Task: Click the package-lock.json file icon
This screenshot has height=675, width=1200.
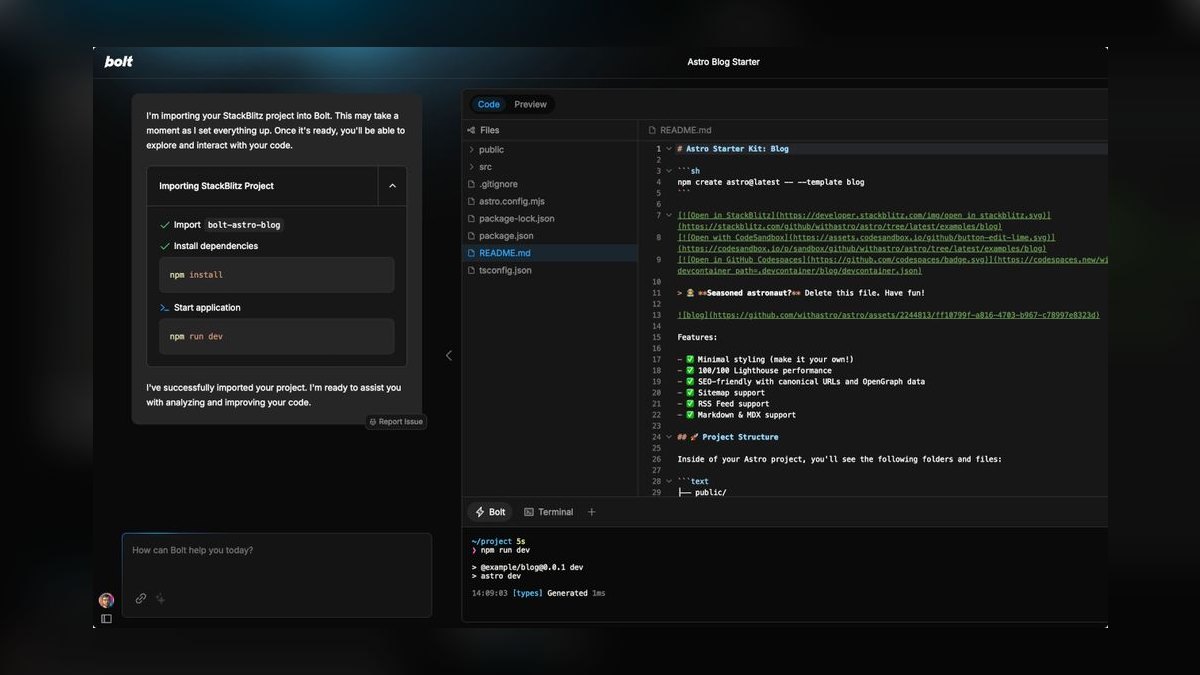Action: tap(471, 218)
